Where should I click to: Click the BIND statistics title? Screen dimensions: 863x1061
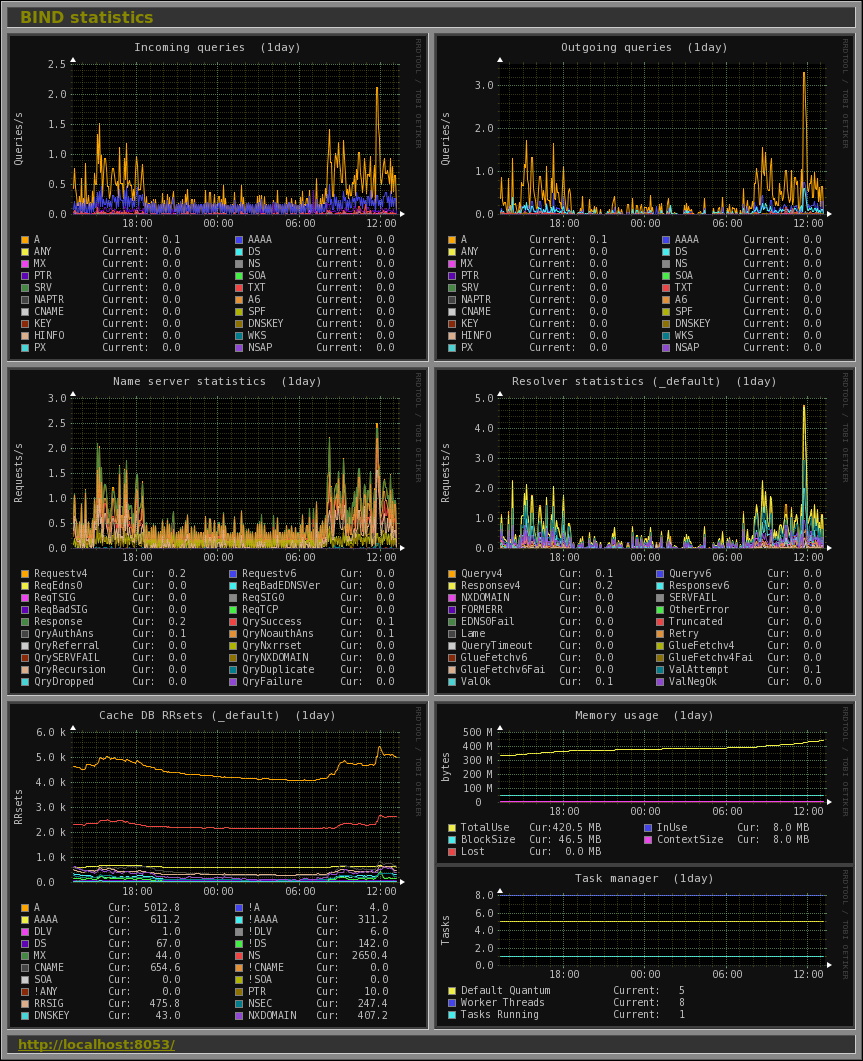(87, 18)
